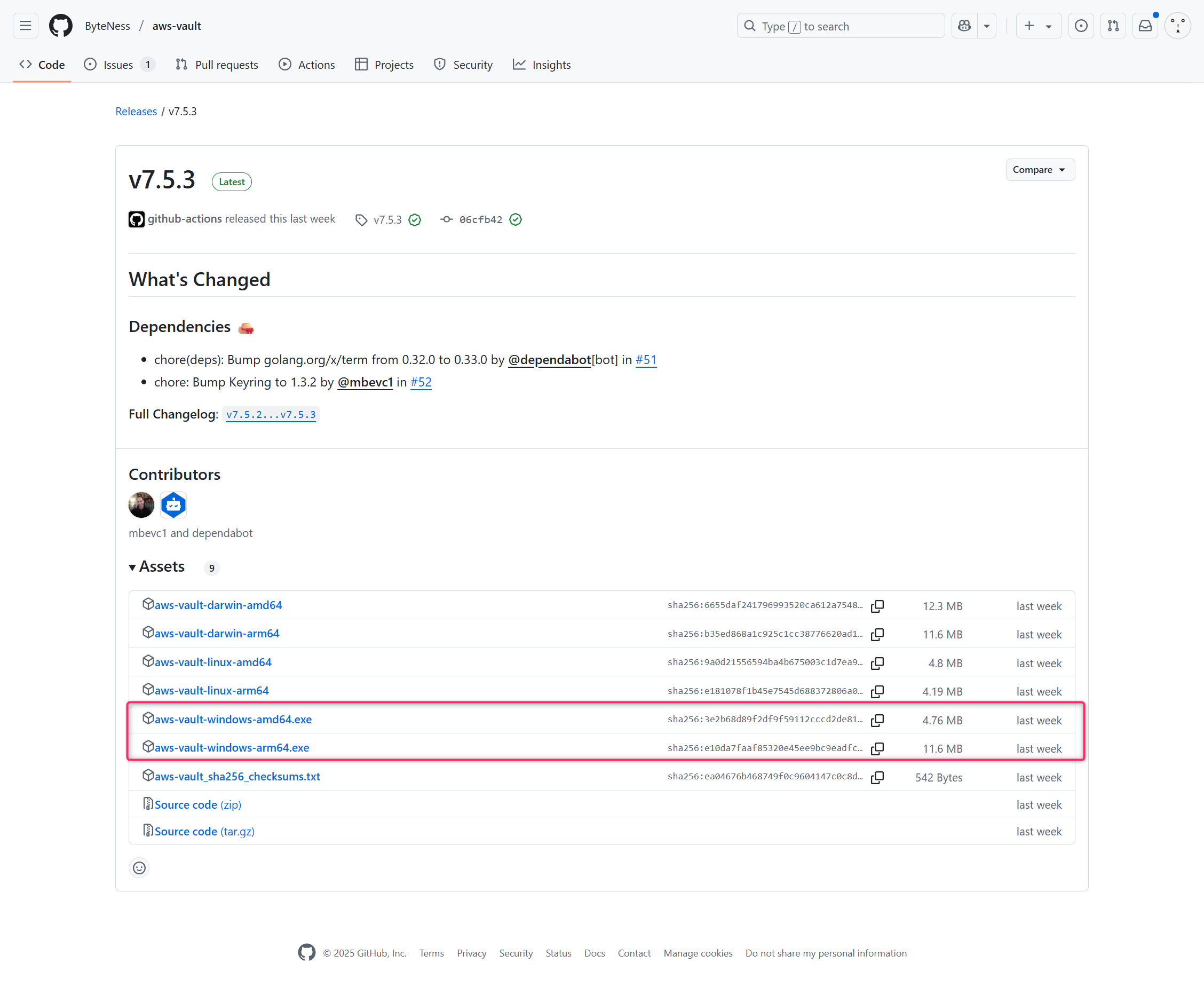1204x995 pixels.
Task: Click the v7.5.3 tag icon
Action: click(x=361, y=219)
